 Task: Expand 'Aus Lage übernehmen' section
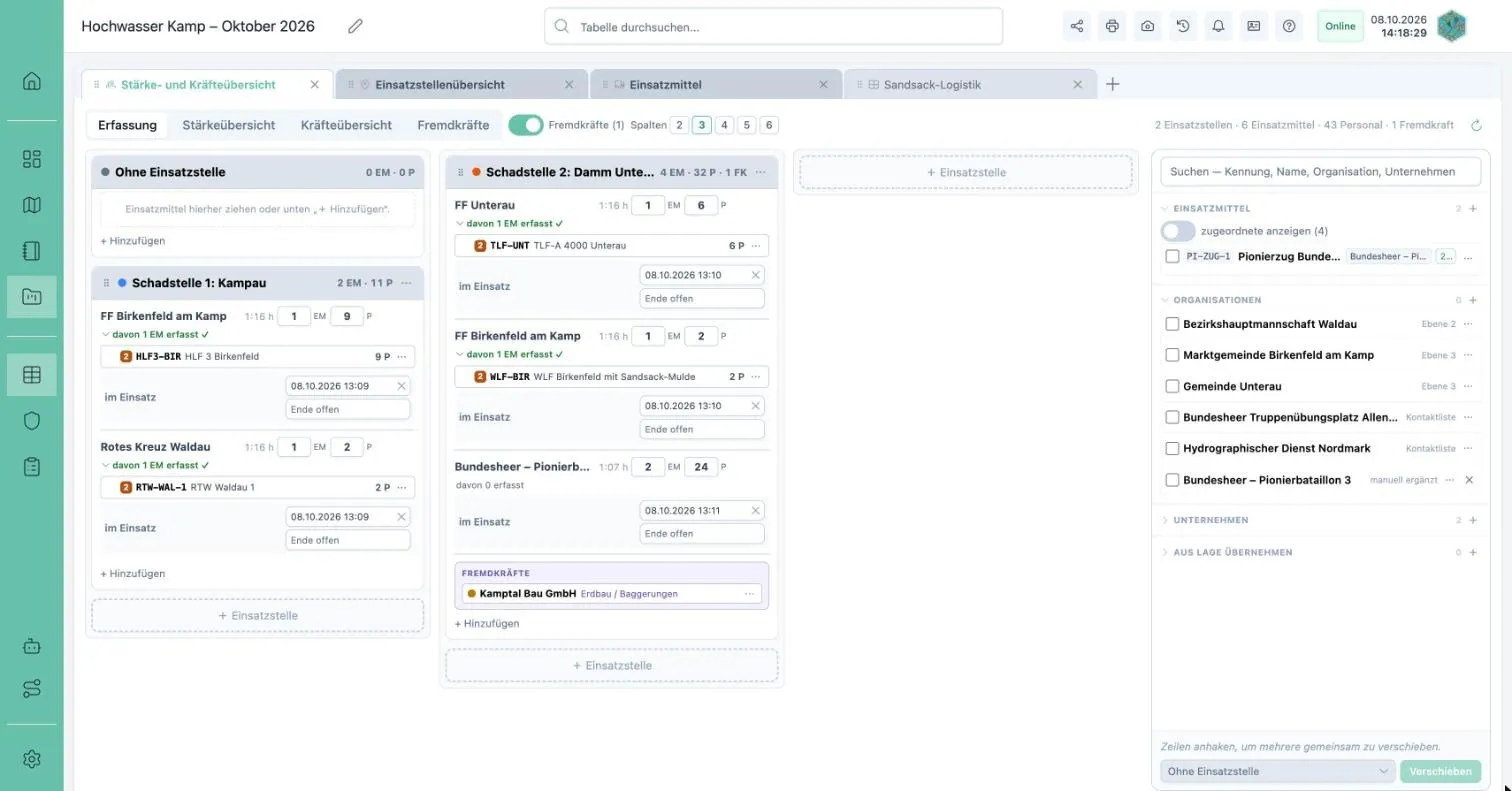pos(1165,552)
